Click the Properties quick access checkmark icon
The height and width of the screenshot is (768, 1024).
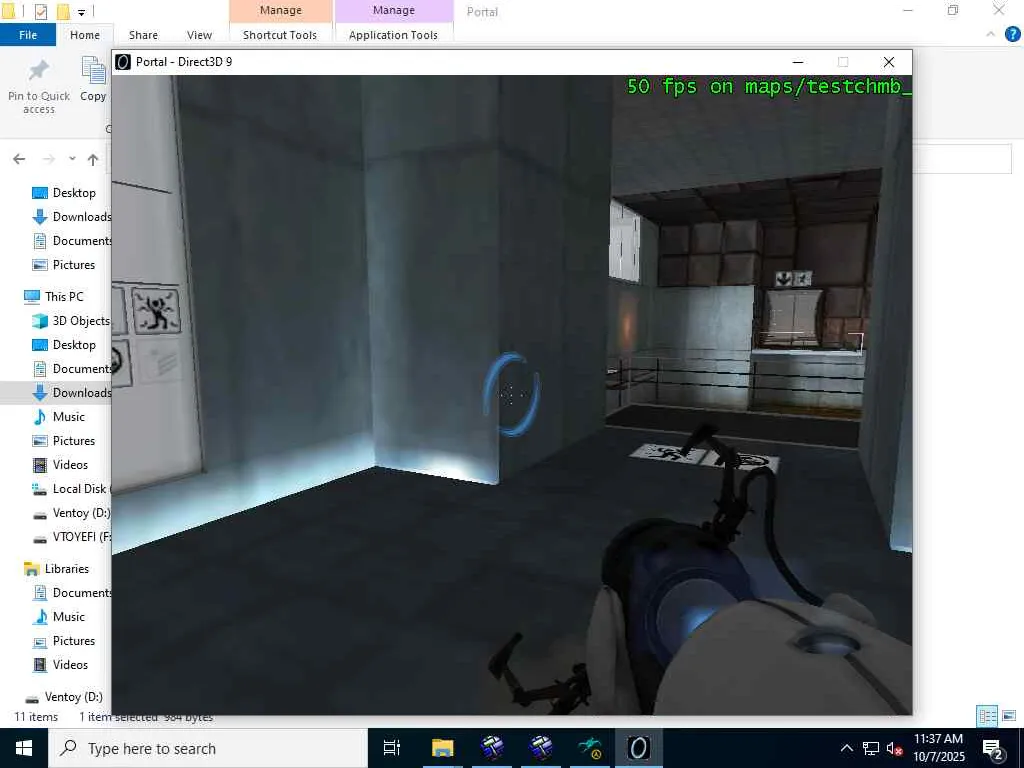[x=40, y=11]
